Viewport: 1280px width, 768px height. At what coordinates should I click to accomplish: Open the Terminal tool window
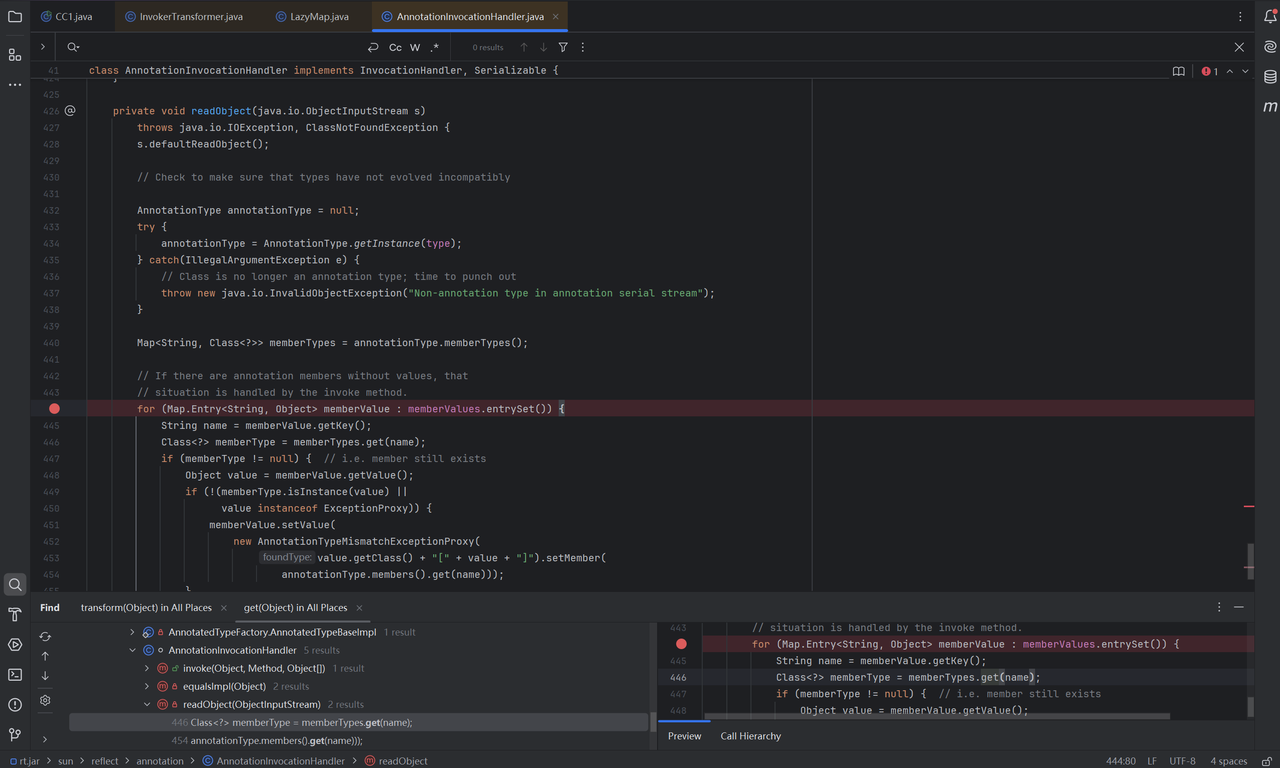pyautogui.click(x=15, y=674)
